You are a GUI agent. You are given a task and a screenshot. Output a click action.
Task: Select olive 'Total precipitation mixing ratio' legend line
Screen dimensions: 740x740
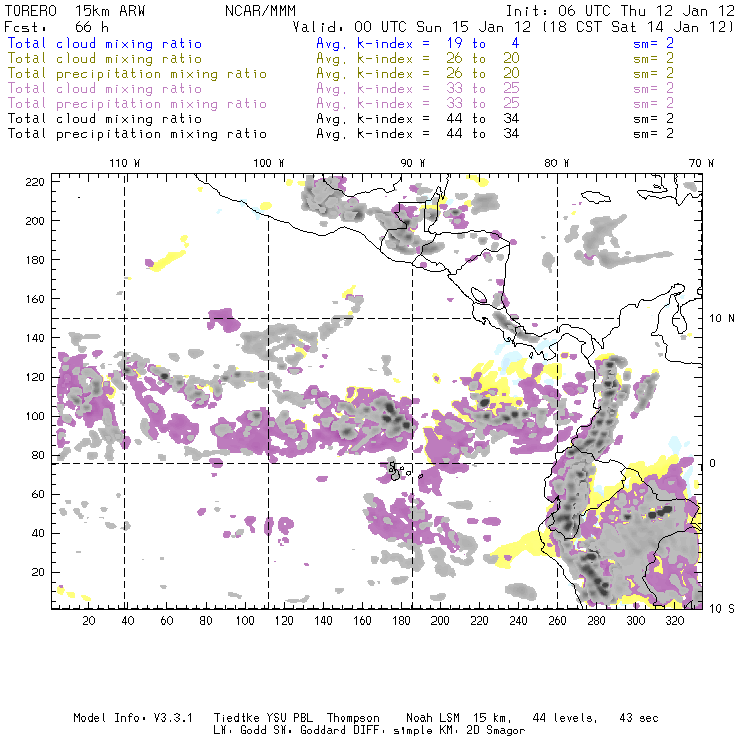tap(137, 74)
